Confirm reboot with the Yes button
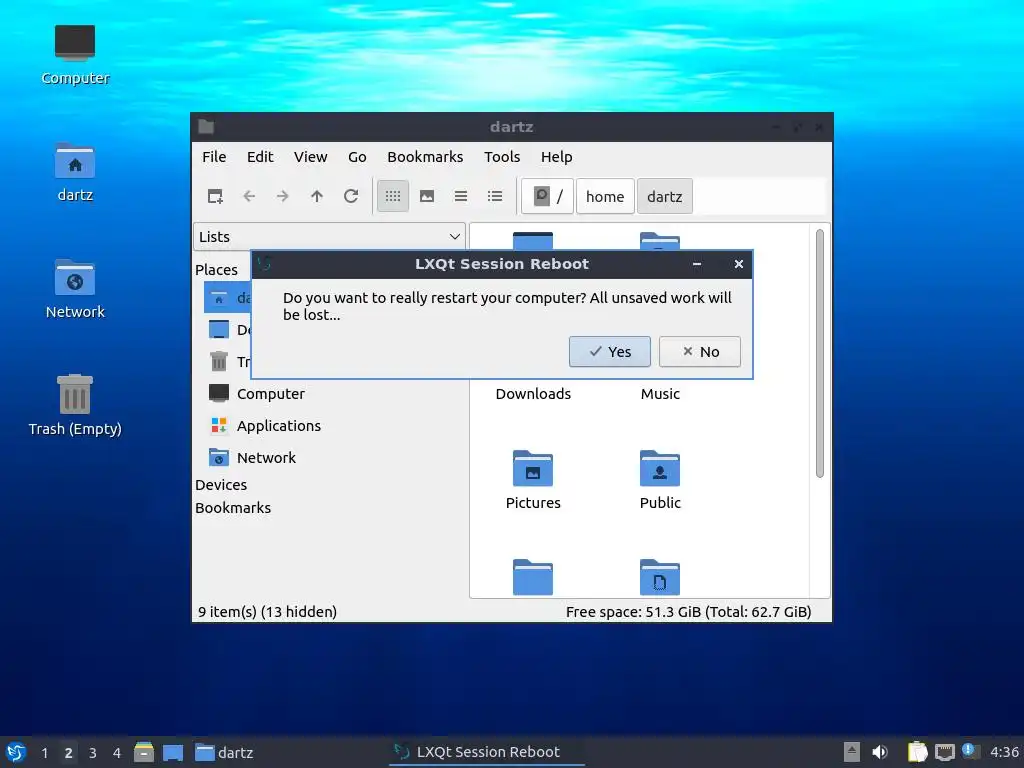The height and width of the screenshot is (768, 1024). (609, 351)
